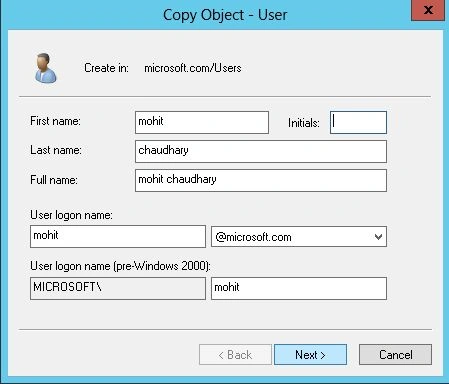The image size is (449, 384).
Task: Click the microsoft.com/Users path text
Action: coord(193,68)
